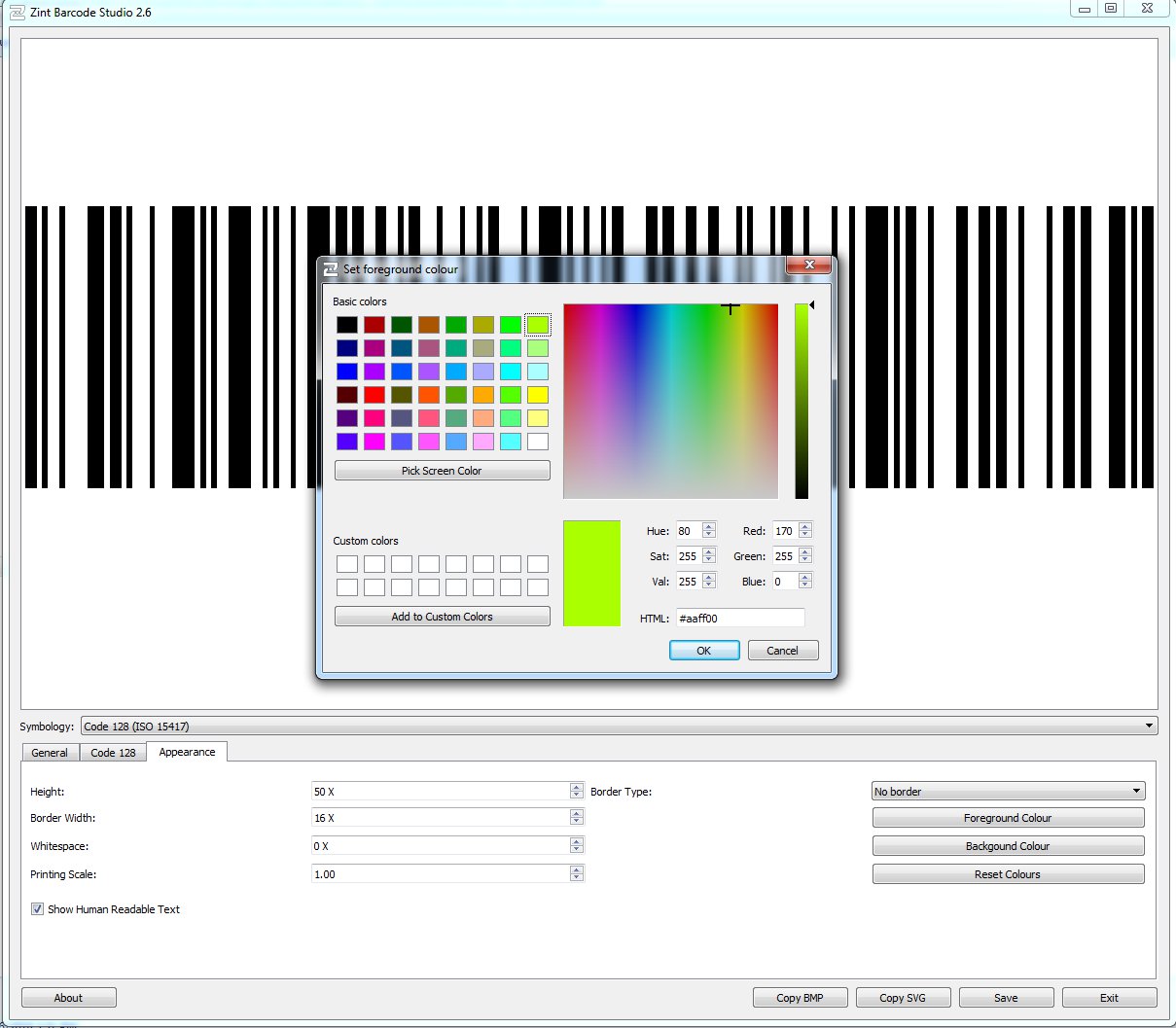1176x1028 pixels.
Task: Click Copy SVG
Action: [903, 997]
